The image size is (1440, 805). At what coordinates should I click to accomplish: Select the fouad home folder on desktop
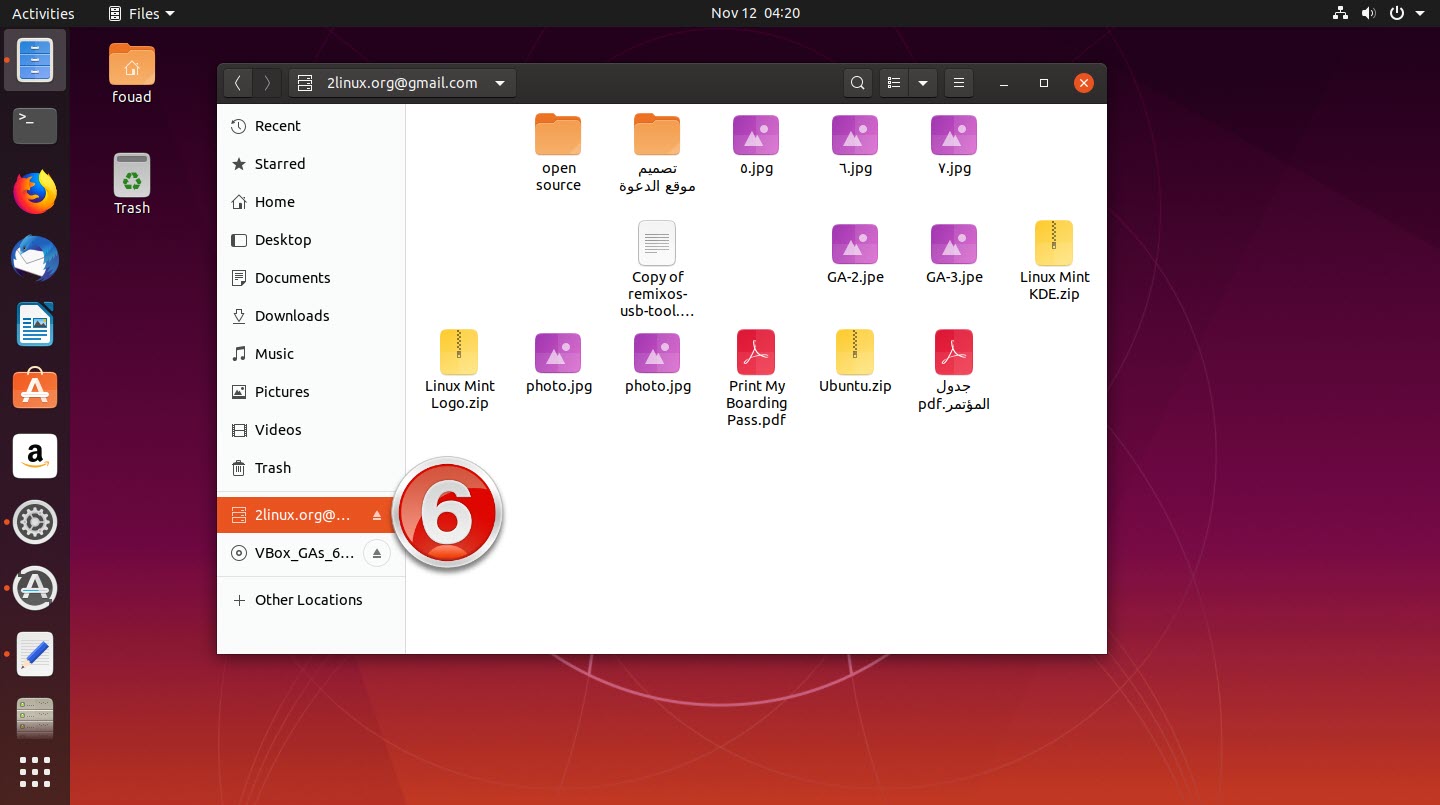click(x=132, y=74)
